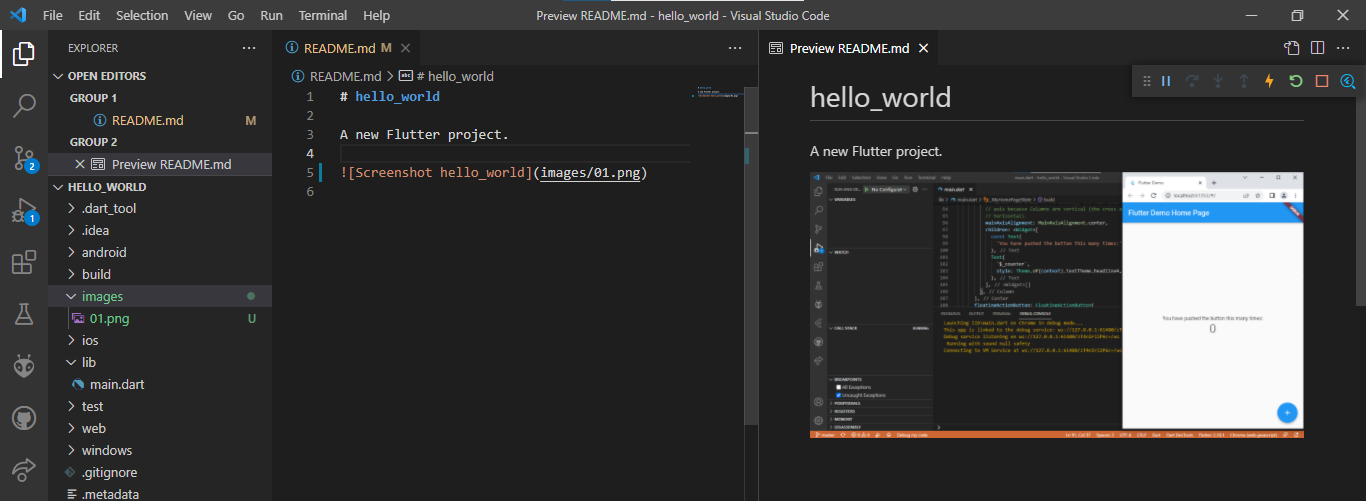This screenshot has width=1366, height=501.
Task: Split the preview editor to the right
Action: click(1317, 48)
